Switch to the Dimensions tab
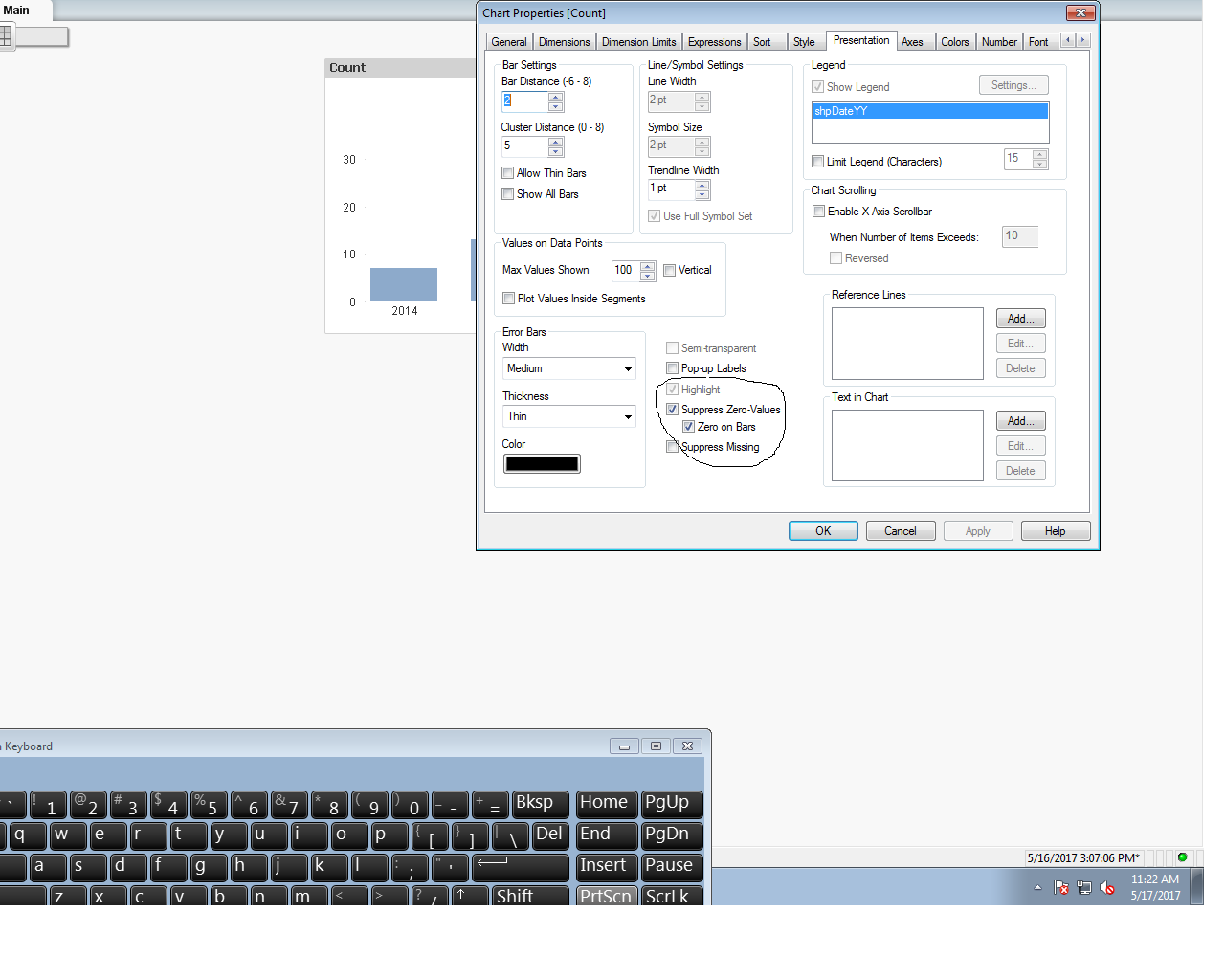The image size is (1225, 980). [564, 42]
